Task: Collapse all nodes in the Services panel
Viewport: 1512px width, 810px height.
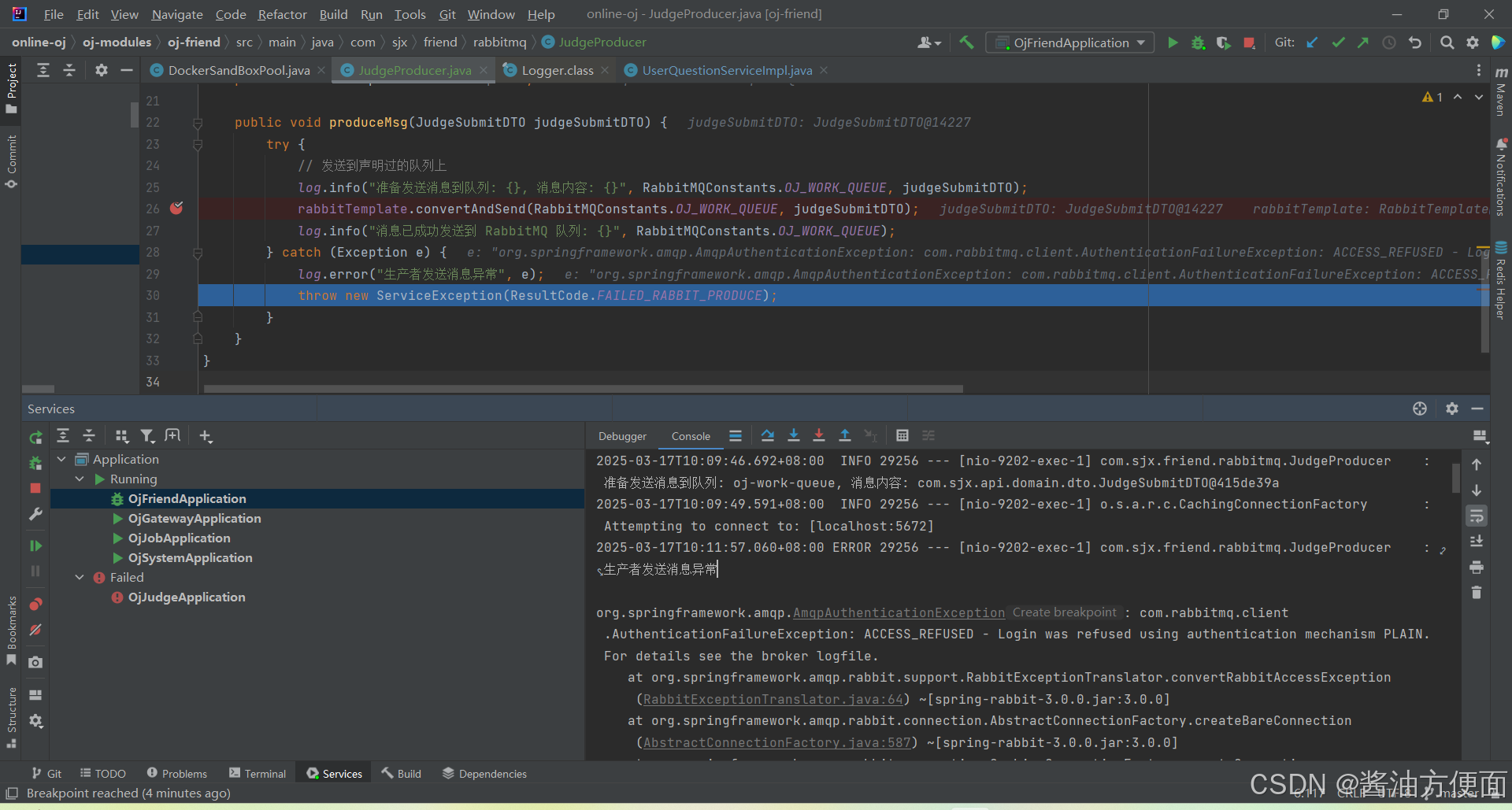Action: pyautogui.click(x=89, y=435)
